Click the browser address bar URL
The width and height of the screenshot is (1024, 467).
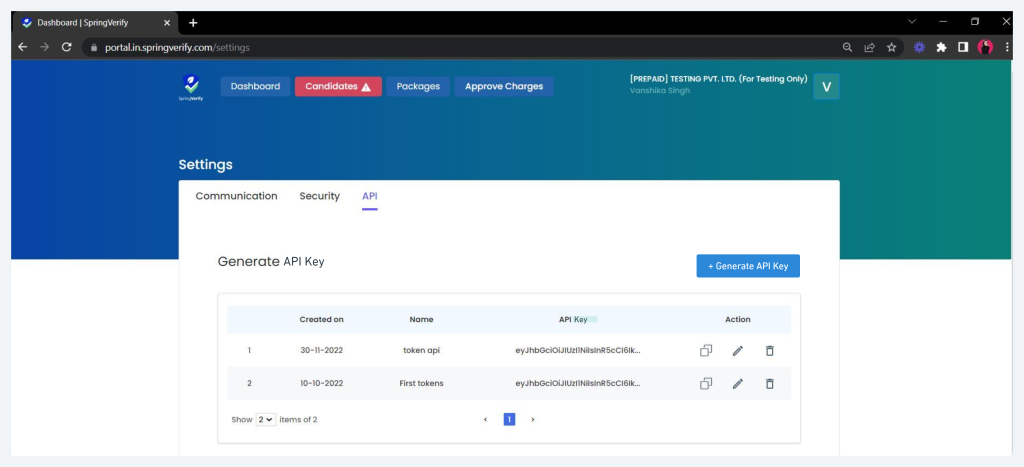click(x=177, y=48)
